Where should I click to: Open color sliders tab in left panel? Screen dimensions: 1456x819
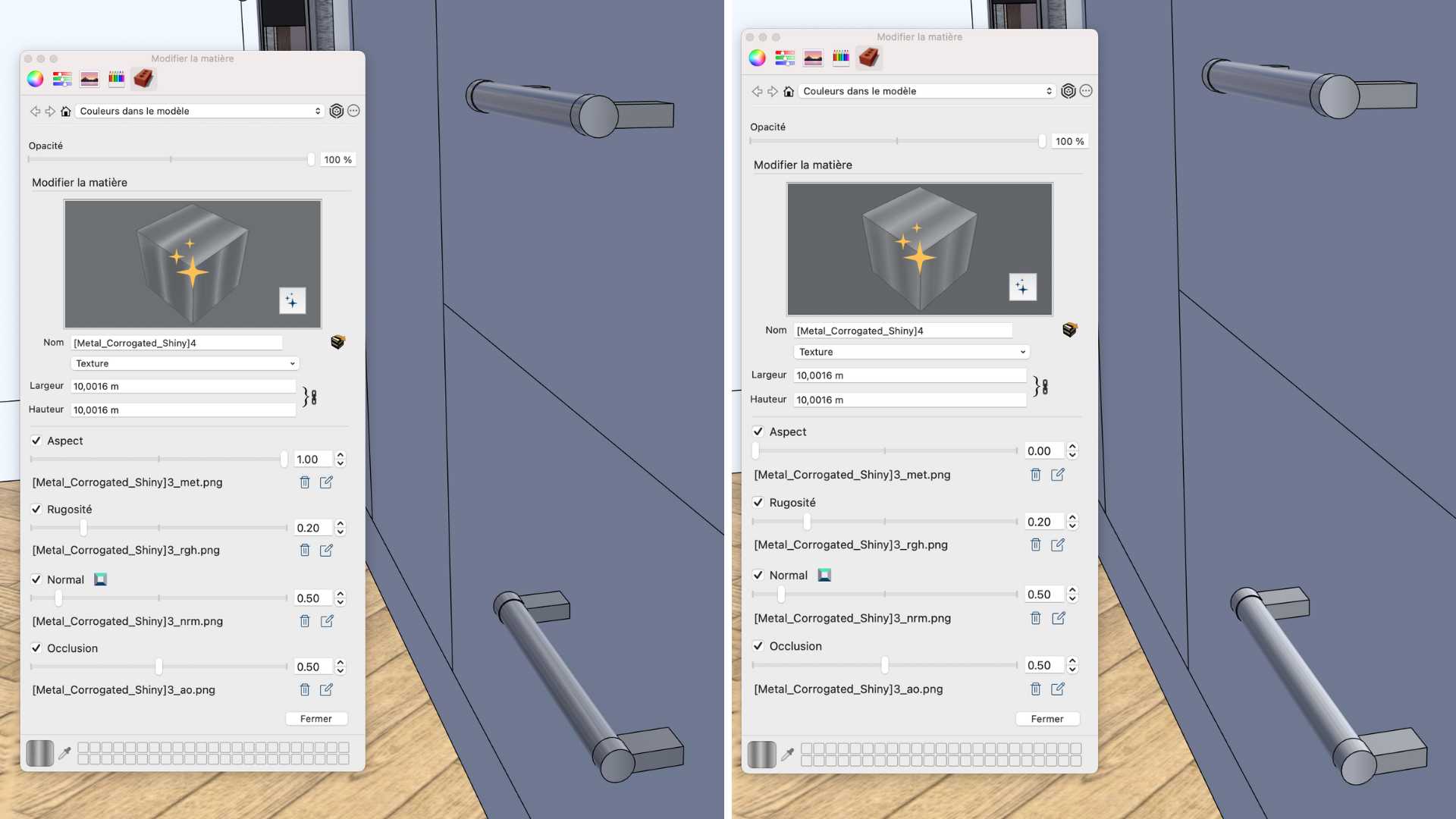pos(62,79)
